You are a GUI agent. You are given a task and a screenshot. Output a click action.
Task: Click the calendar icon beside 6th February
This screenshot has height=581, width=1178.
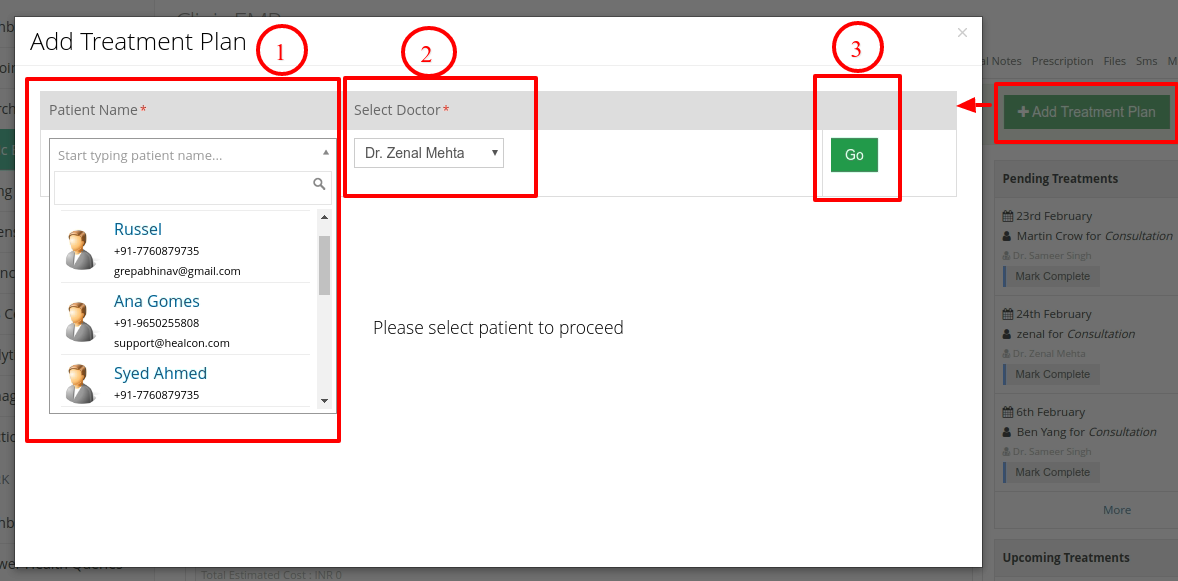(x=1007, y=412)
